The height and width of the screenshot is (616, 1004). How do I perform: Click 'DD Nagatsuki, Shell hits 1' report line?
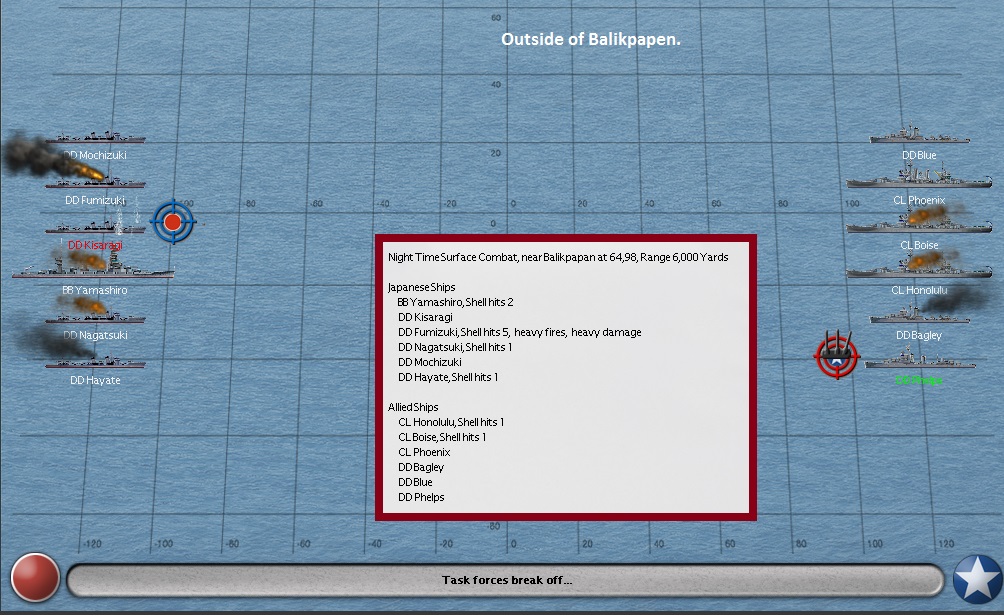click(455, 347)
